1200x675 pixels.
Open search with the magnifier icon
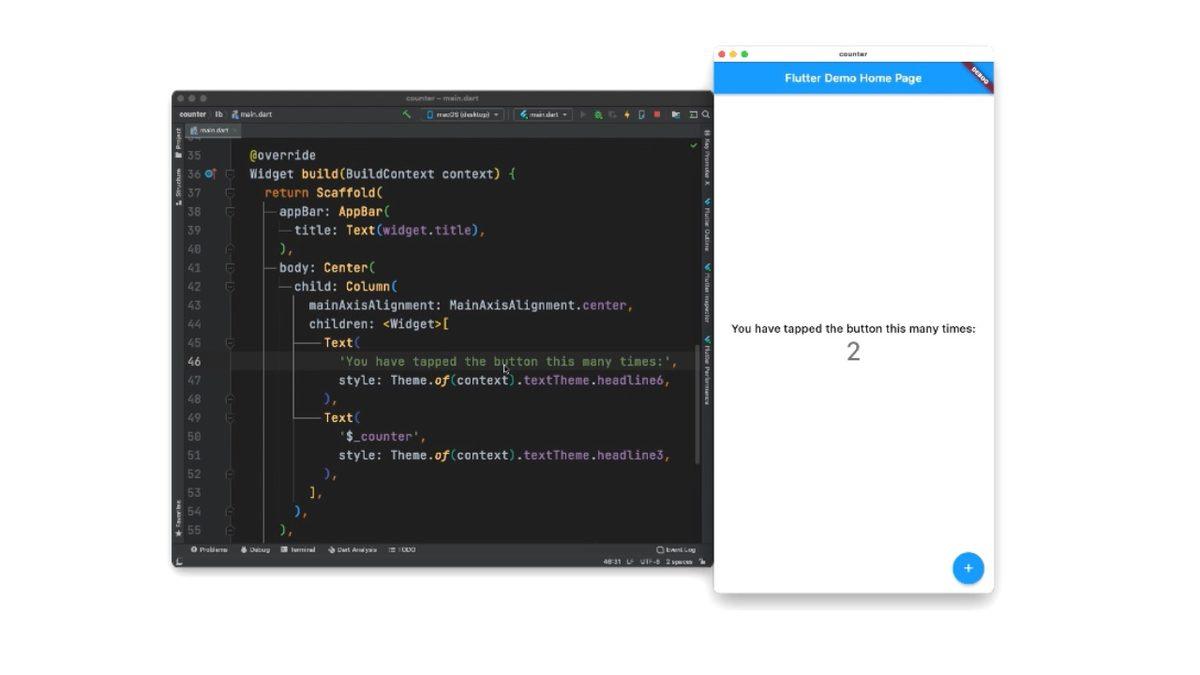click(x=705, y=114)
